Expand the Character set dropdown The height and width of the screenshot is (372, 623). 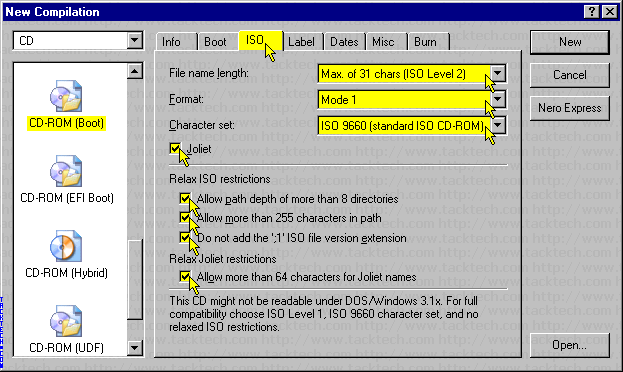pos(498,126)
